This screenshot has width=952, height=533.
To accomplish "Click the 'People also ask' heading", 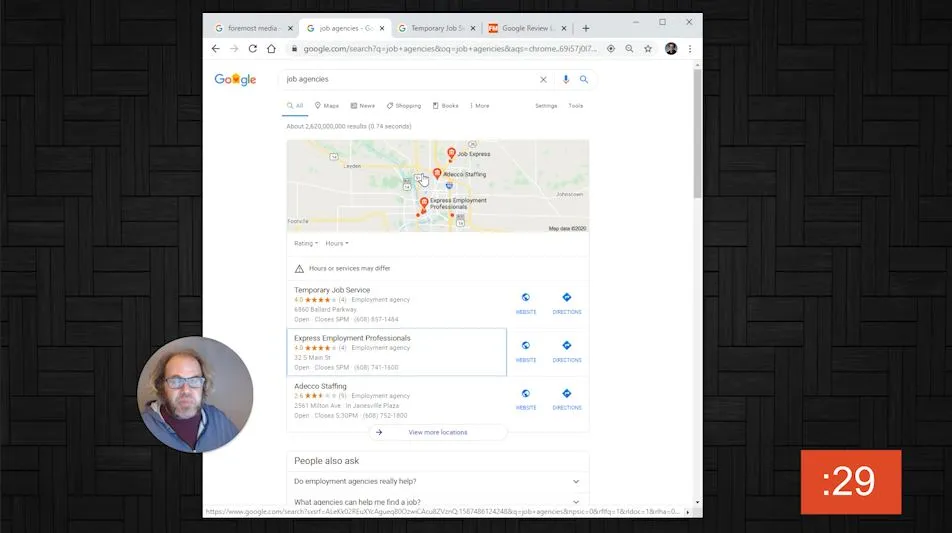I will click(x=327, y=461).
